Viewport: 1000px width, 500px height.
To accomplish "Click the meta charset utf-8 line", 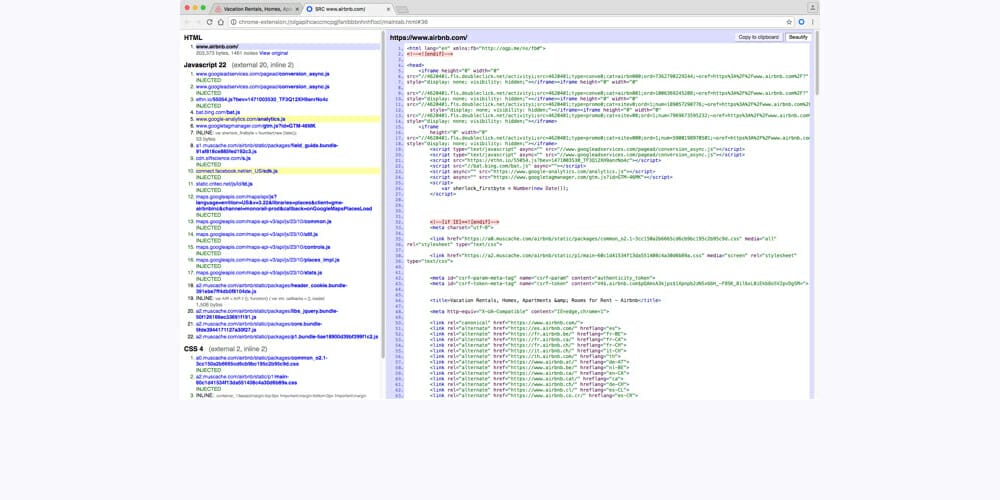I will [x=462, y=227].
